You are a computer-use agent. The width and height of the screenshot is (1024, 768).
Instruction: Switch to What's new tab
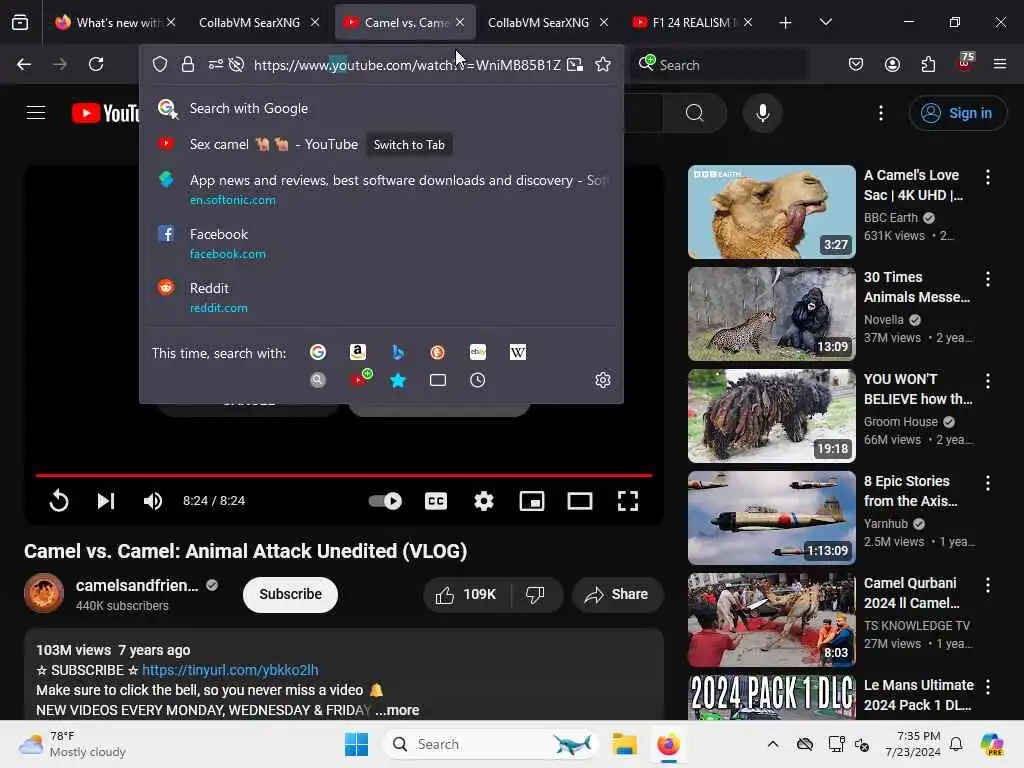[116, 23]
